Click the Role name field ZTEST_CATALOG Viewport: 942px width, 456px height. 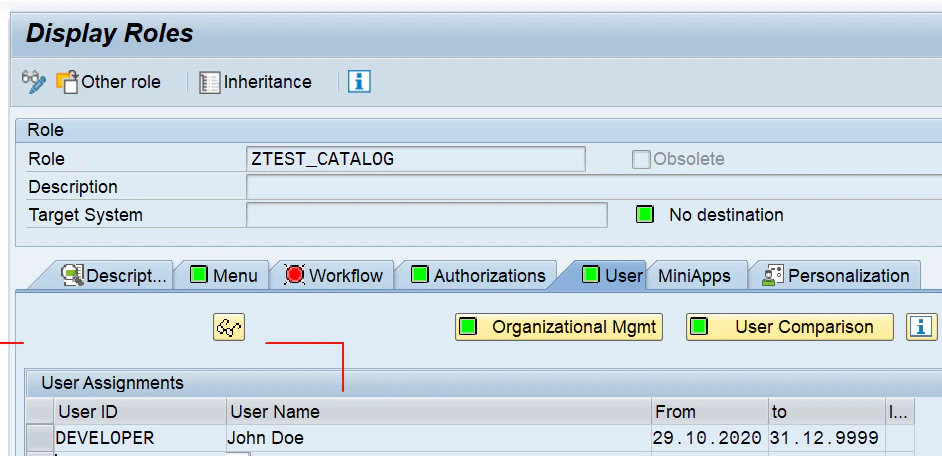(x=416, y=159)
